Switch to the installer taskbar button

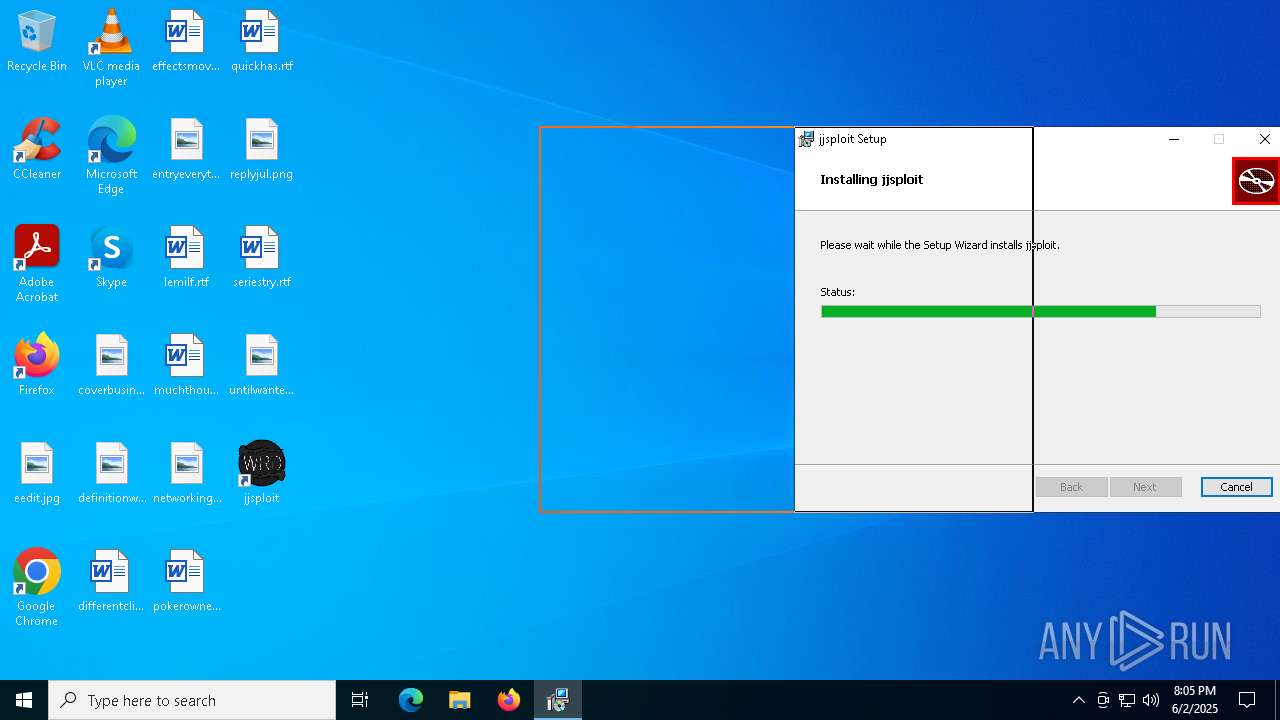[x=557, y=700]
